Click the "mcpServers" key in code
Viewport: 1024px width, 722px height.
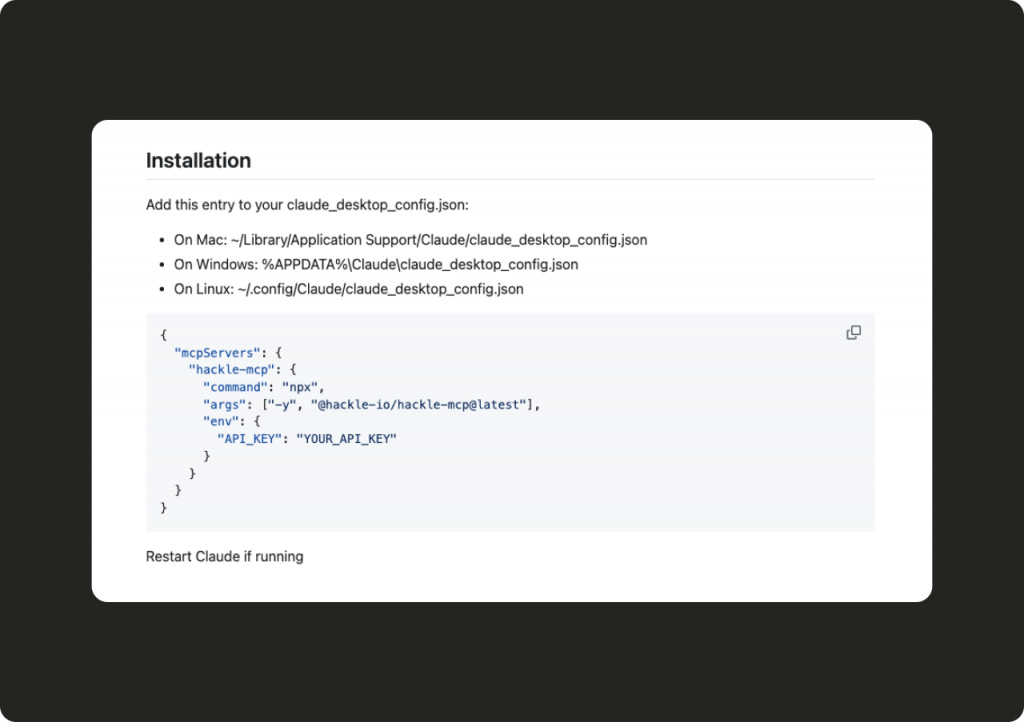[217, 352]
